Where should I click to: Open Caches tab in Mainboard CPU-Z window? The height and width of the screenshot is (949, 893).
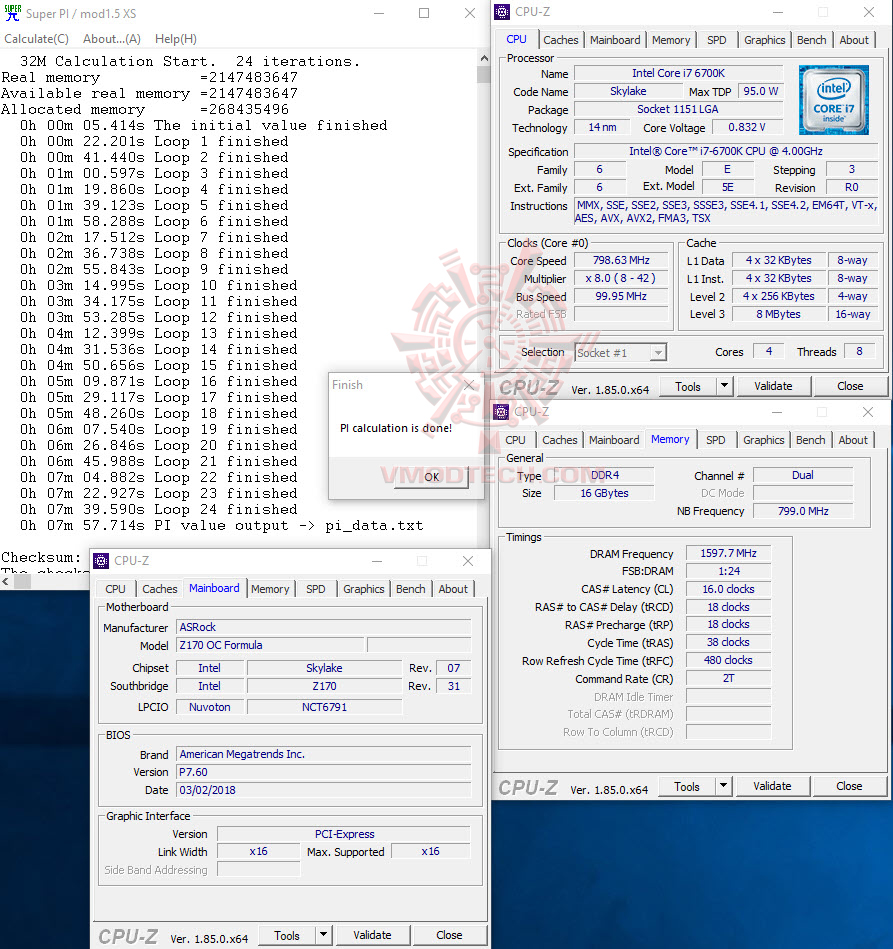159,589
